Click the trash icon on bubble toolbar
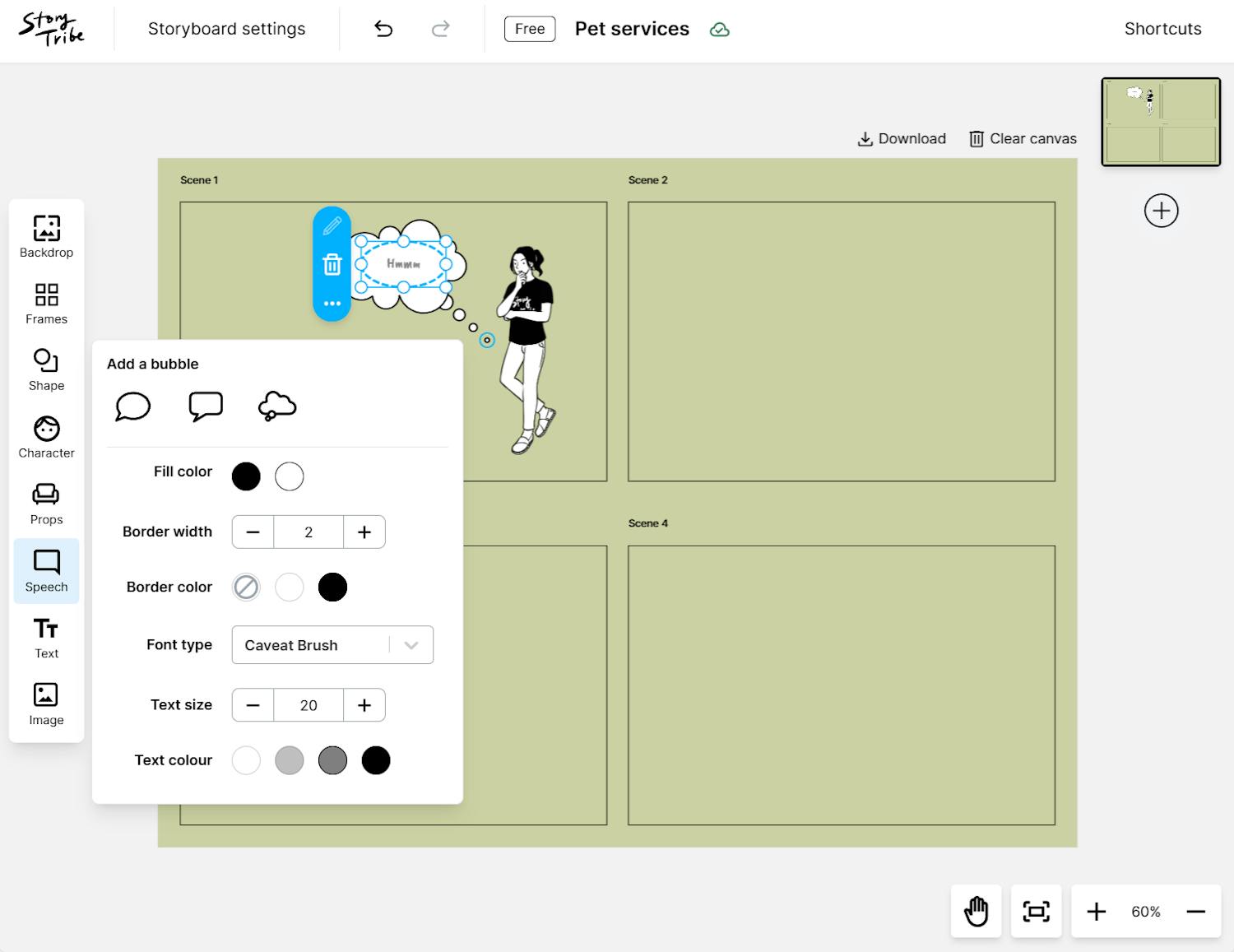This screenshot has width=1234, height=952. pyautogui.click(x=332, y=264)
